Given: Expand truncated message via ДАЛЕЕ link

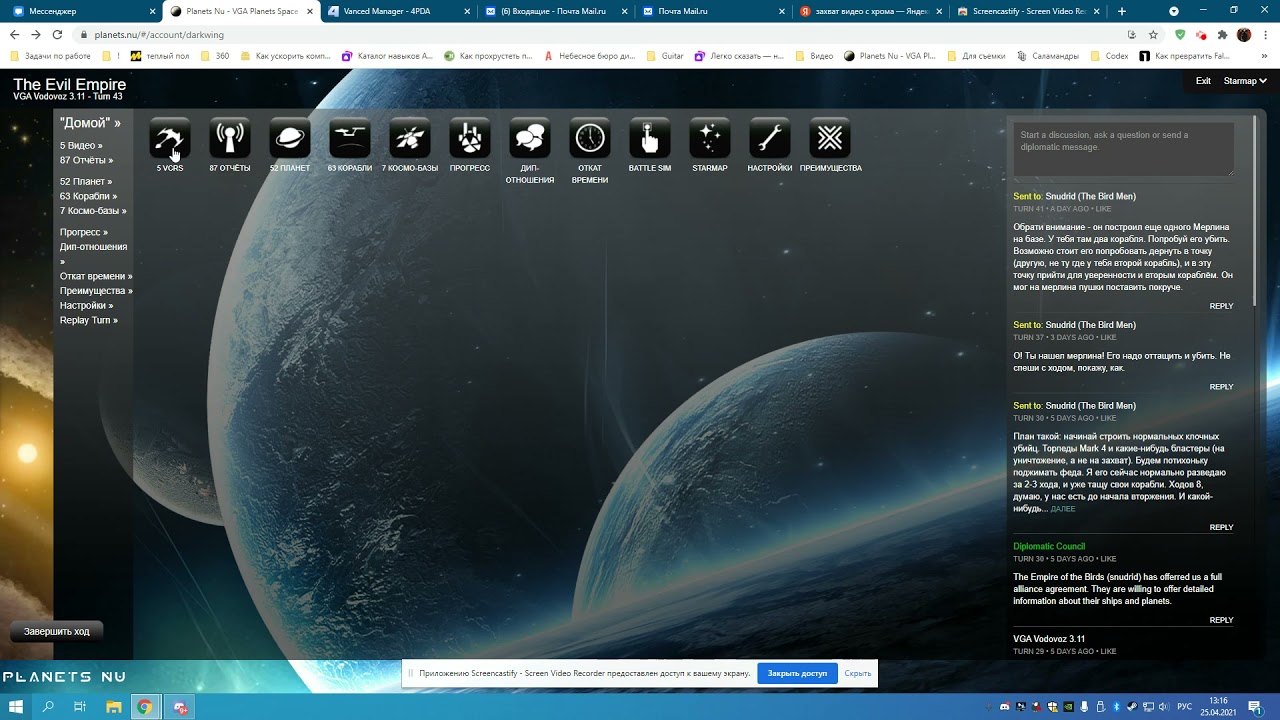Looking at the screenshot, I should click(x=1063, y=509).
